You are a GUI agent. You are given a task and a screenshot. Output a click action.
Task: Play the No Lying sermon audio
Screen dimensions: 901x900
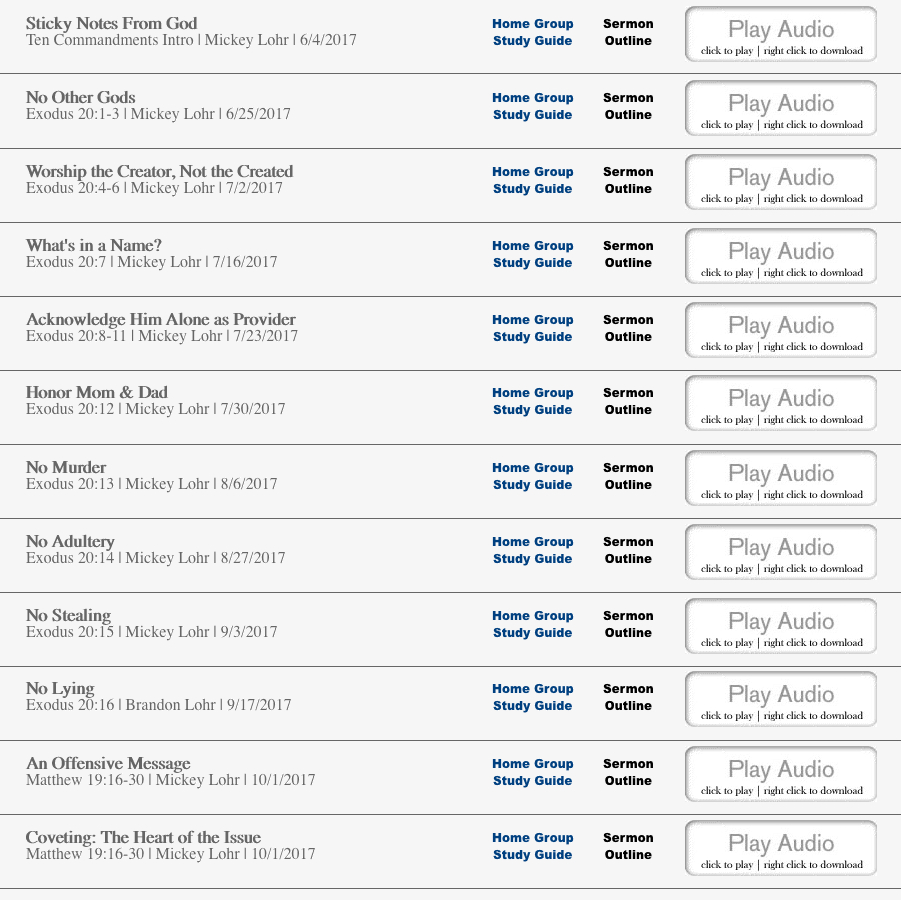(x=781, y=700)
